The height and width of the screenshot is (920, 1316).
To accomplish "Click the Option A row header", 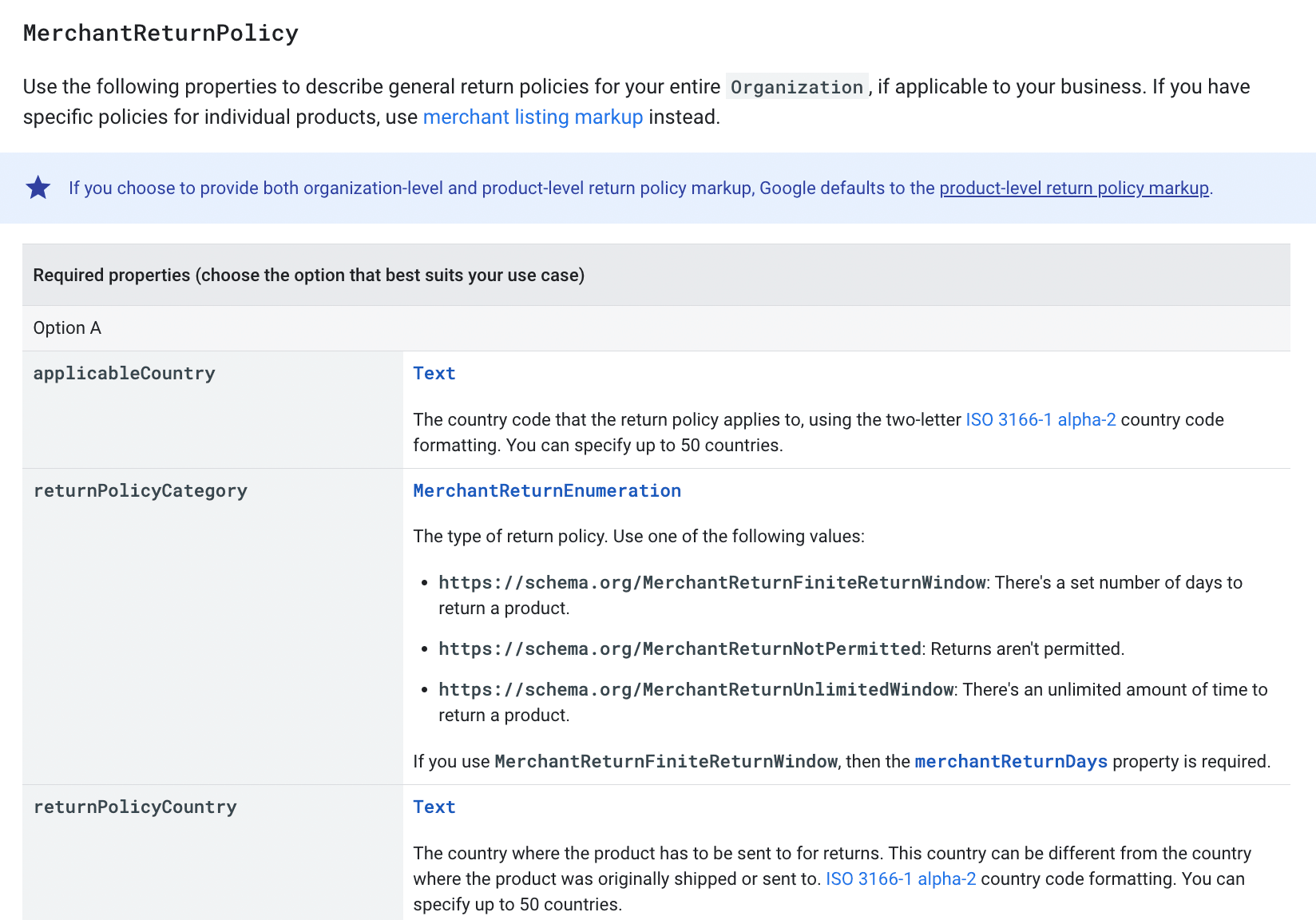I will tap(66, 327).
